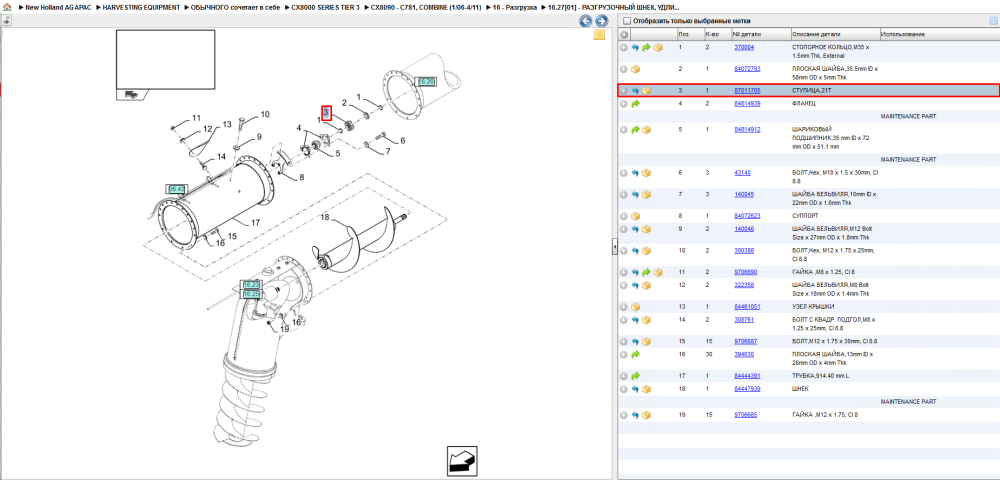Expand ФЛАНЕЦ row with plus icon

coord(624,103)
